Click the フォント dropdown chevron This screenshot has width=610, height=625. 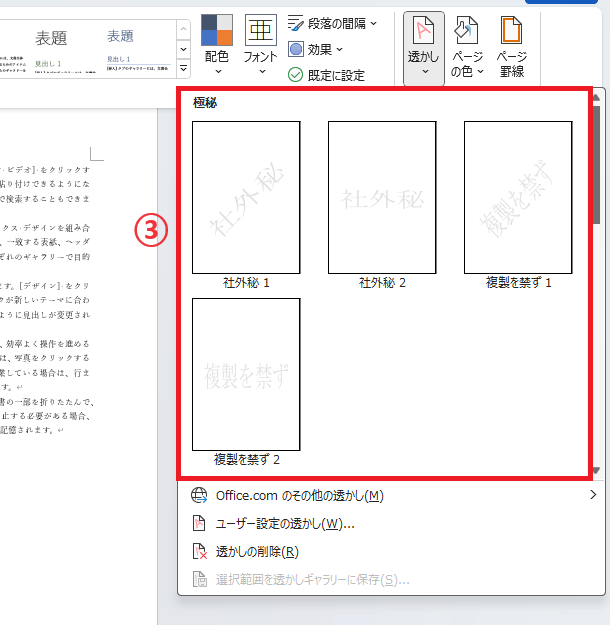[262, 72]
